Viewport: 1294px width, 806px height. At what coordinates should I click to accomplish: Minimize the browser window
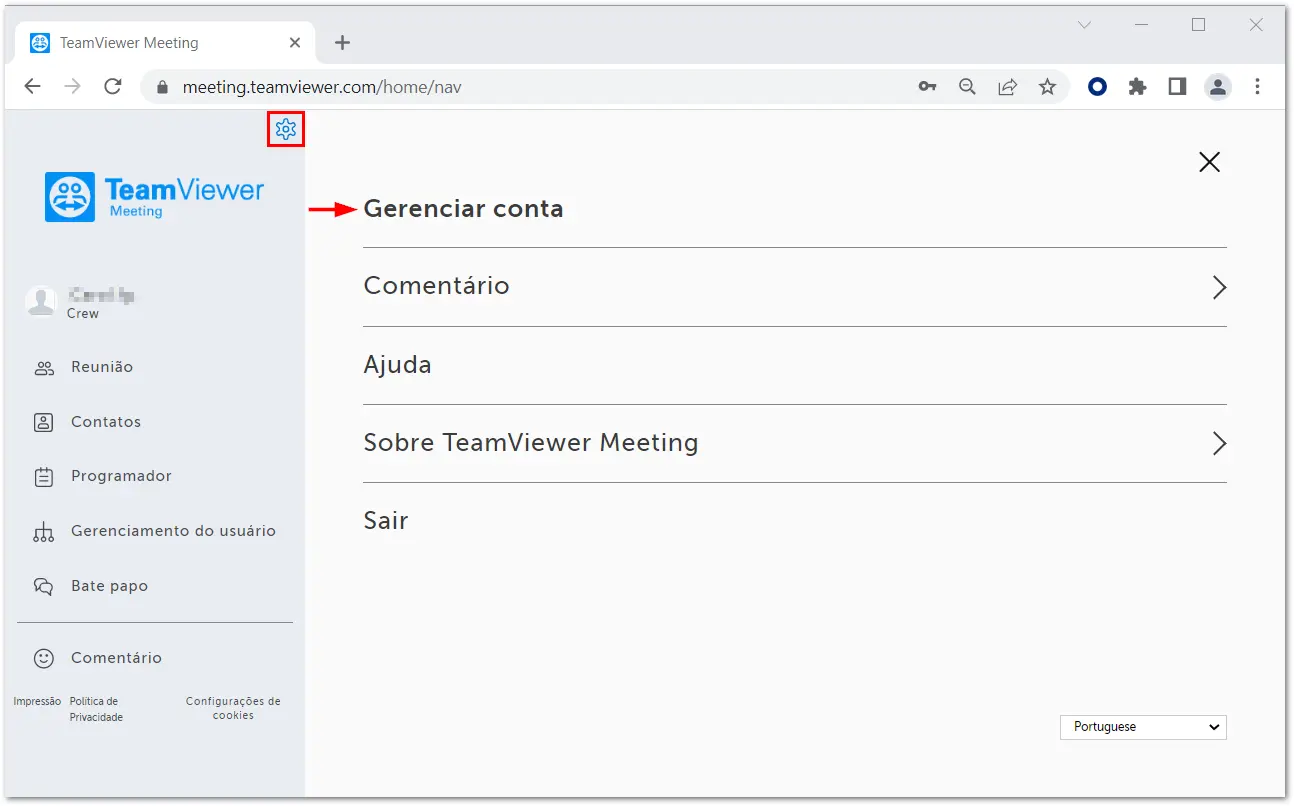pyautogui.click(x=1142, y=25)
